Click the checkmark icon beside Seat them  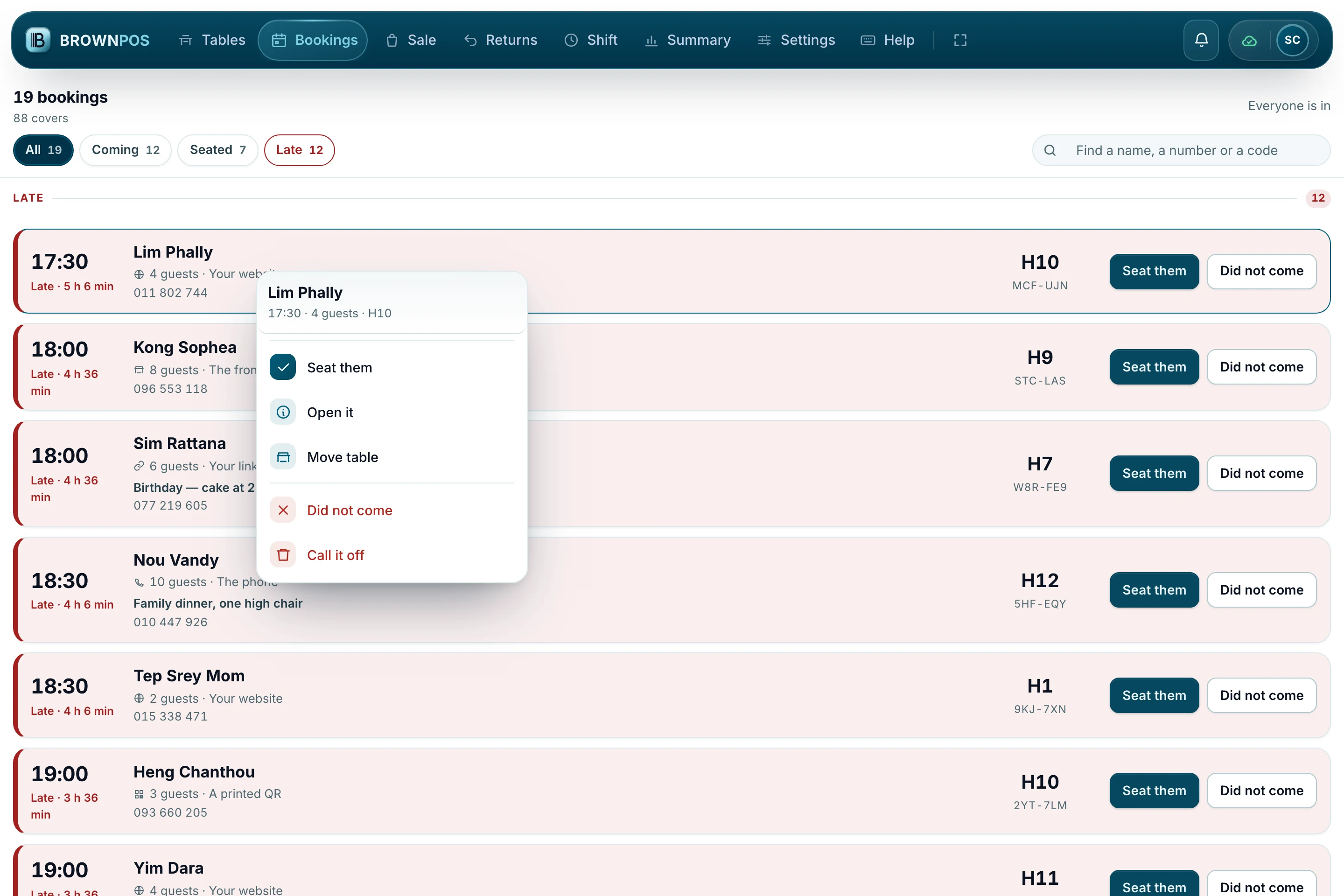pos(283,367)
